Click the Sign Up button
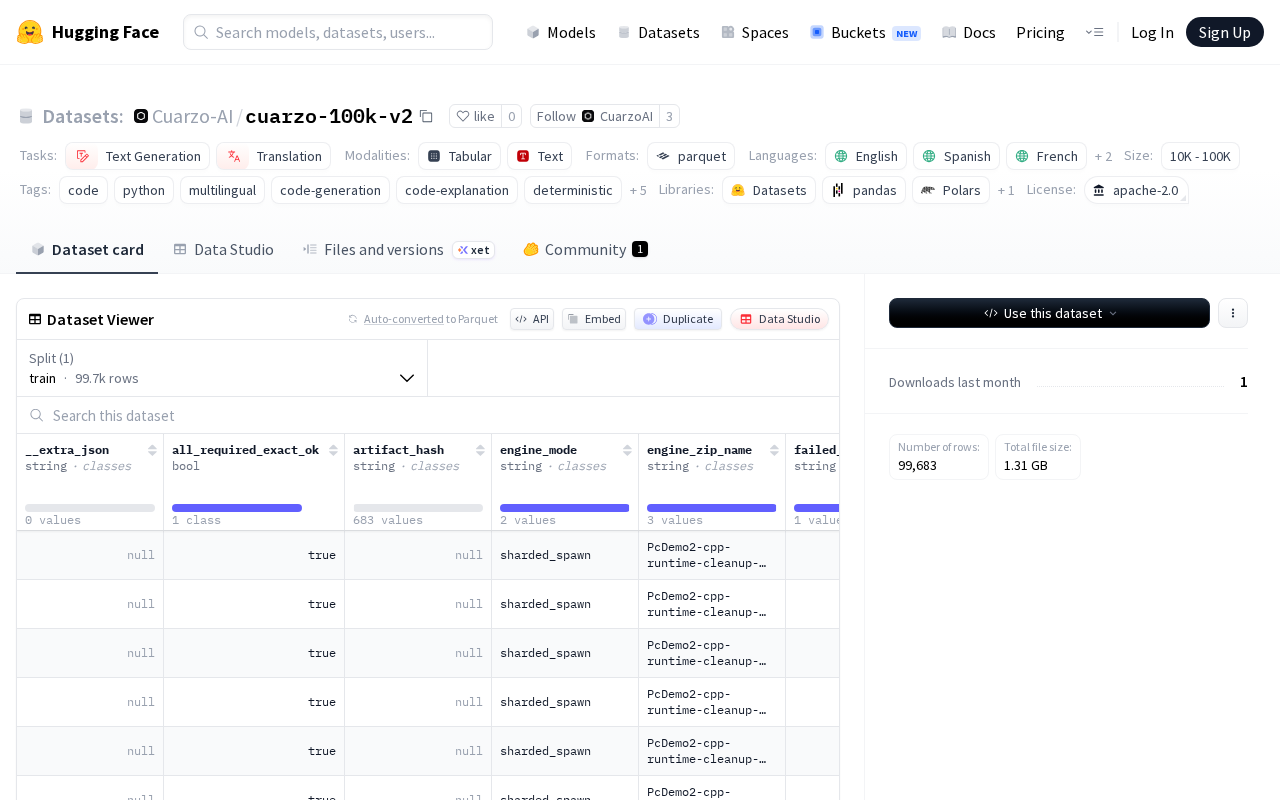 coord(1225,32)
